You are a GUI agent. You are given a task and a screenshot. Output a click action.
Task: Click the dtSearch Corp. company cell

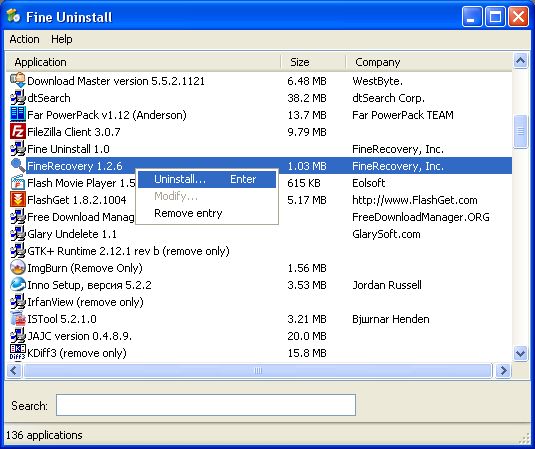(389, 98)
